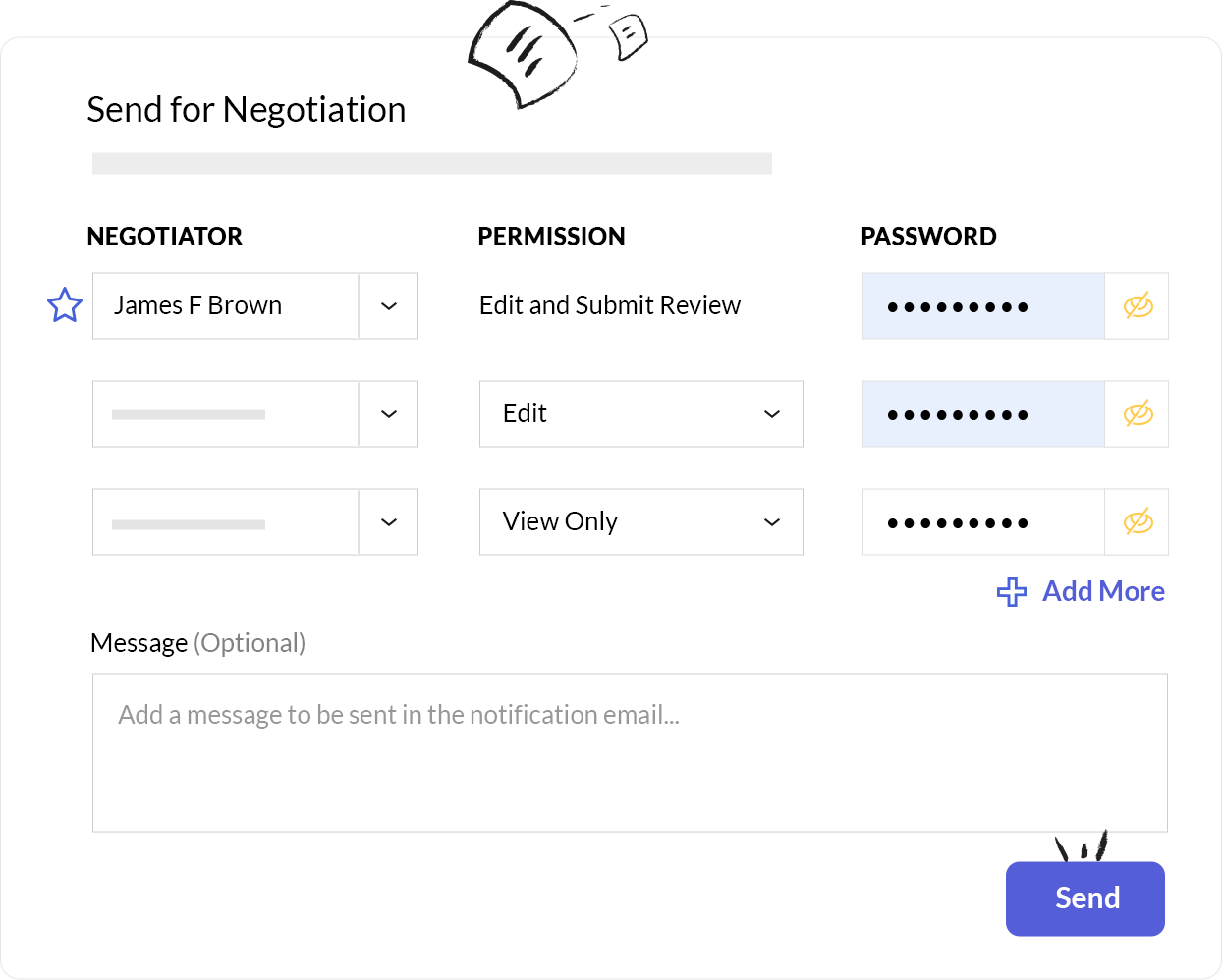Click the Send button

(1084, 898)
